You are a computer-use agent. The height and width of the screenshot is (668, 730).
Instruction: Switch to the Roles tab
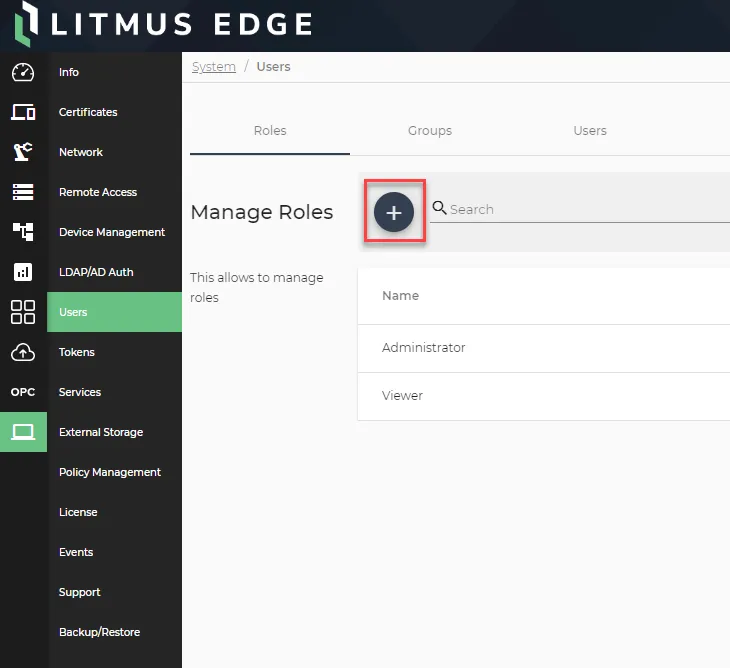click(x=270, y=131)
